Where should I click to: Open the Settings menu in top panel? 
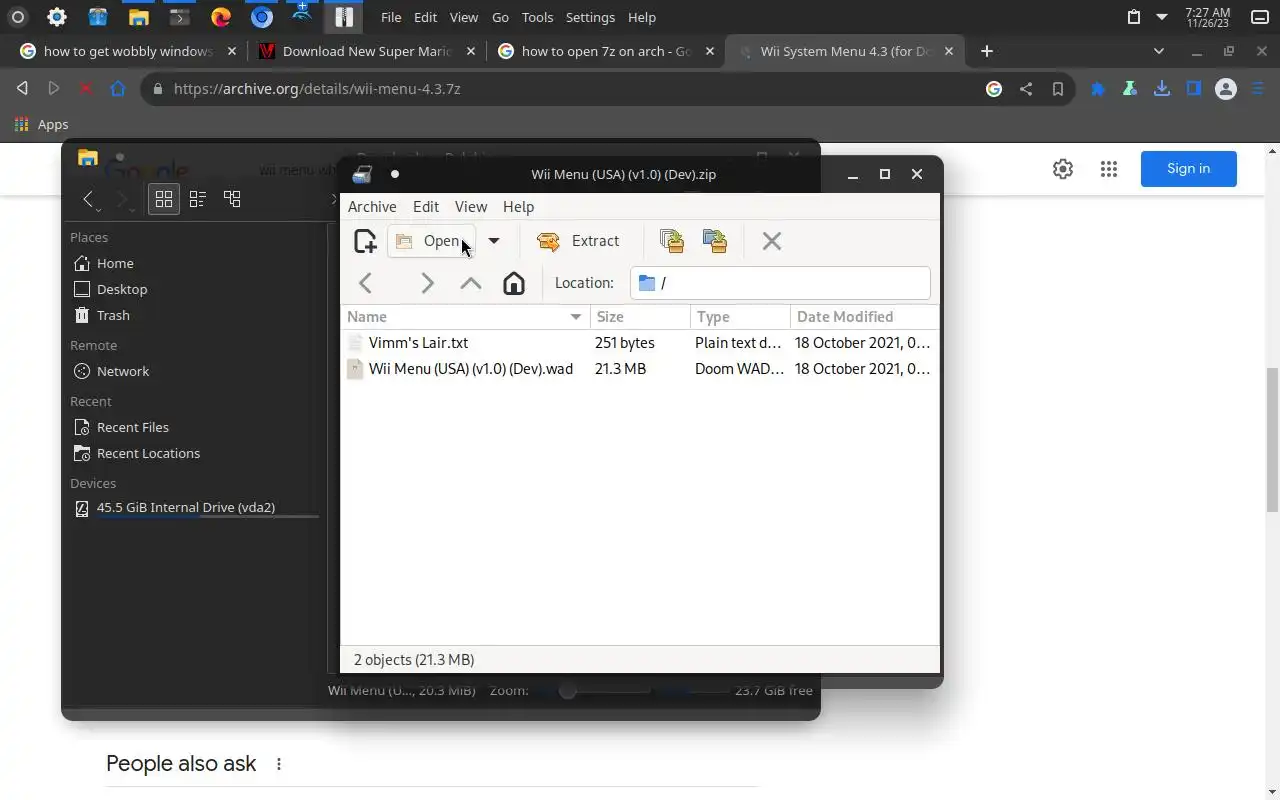pyautogui.click(x=590, y=17)
